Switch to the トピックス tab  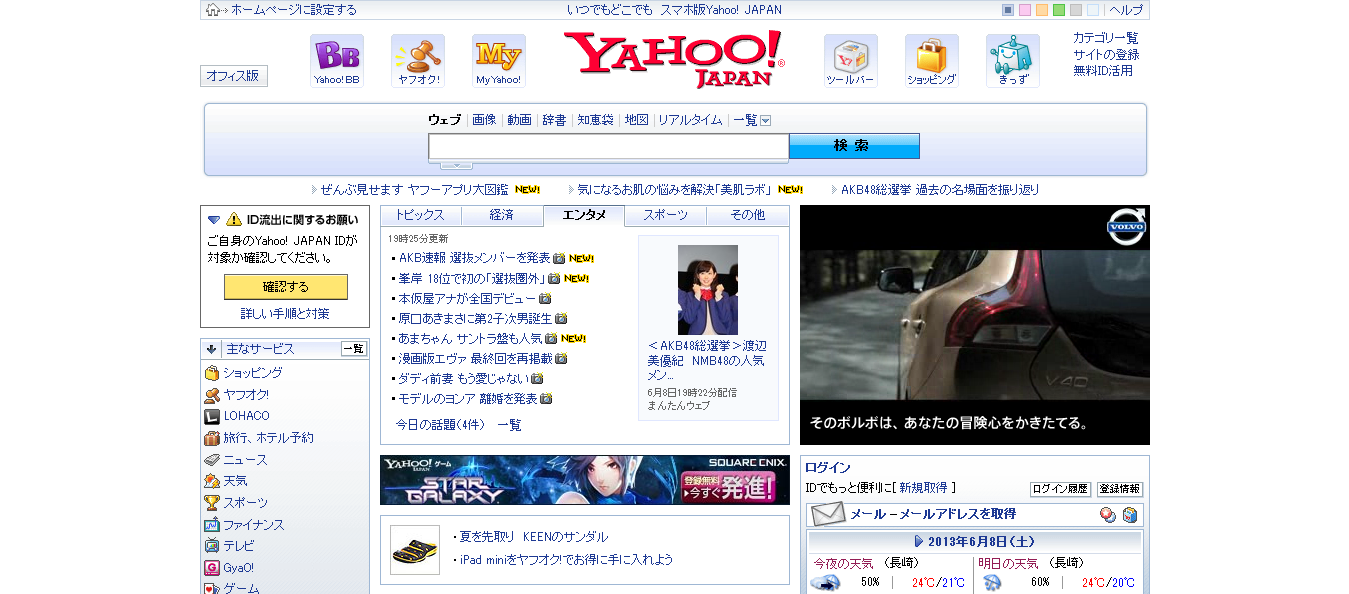point(420,215)
